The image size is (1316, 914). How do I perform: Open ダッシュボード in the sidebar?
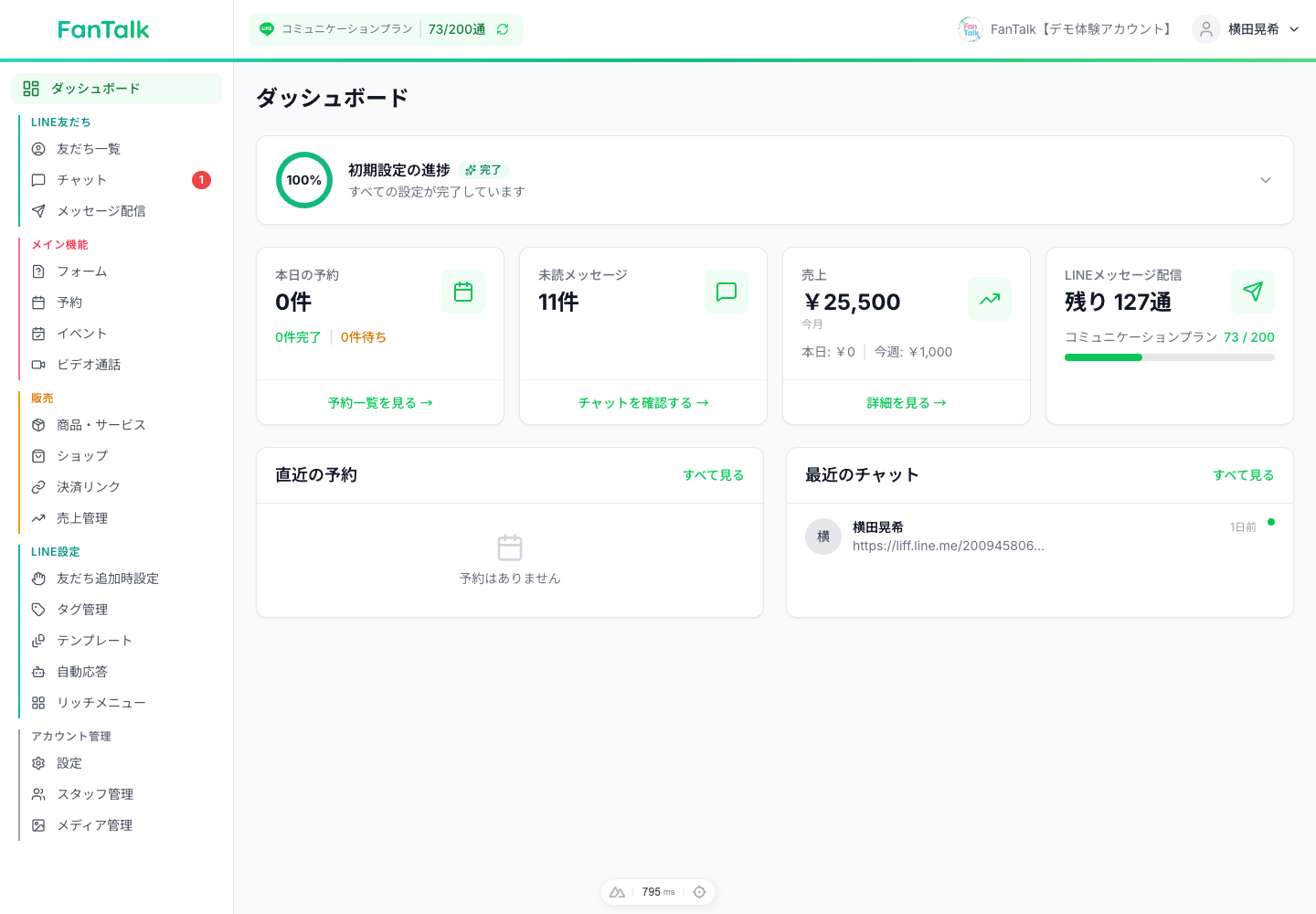click(x=116, y=89)
